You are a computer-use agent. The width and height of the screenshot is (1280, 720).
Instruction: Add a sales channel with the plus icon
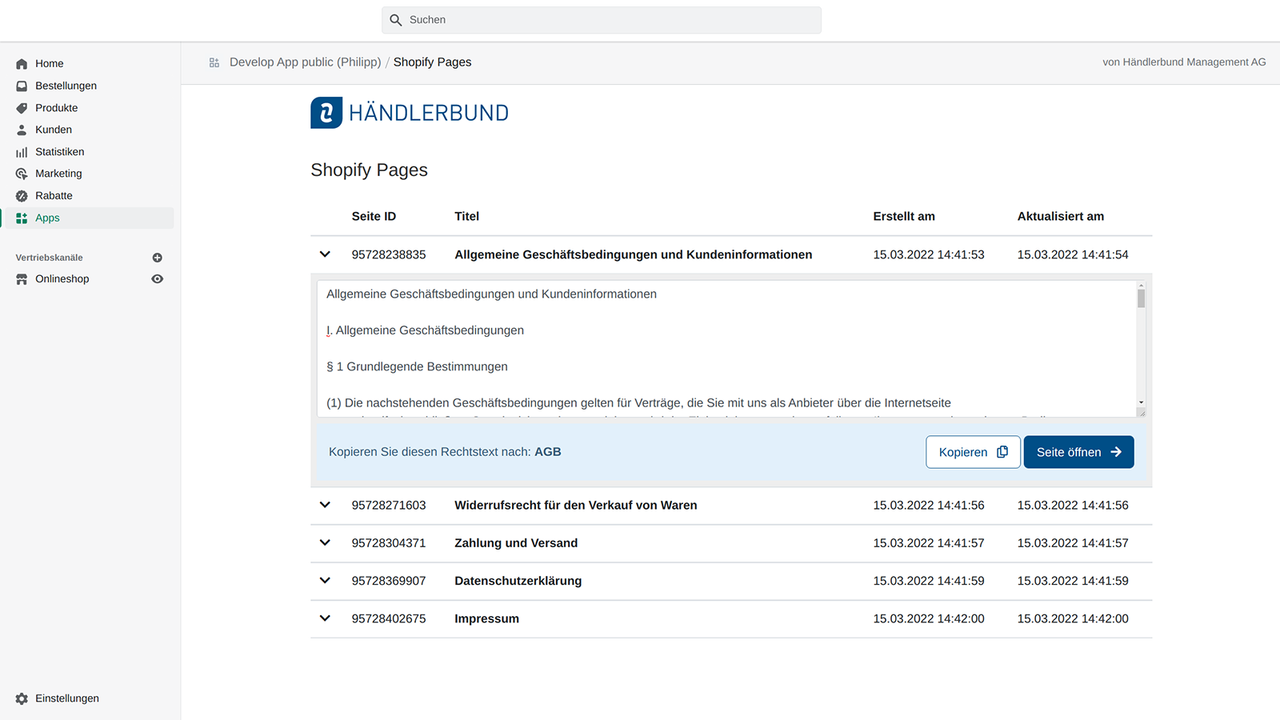coord(157,257)
